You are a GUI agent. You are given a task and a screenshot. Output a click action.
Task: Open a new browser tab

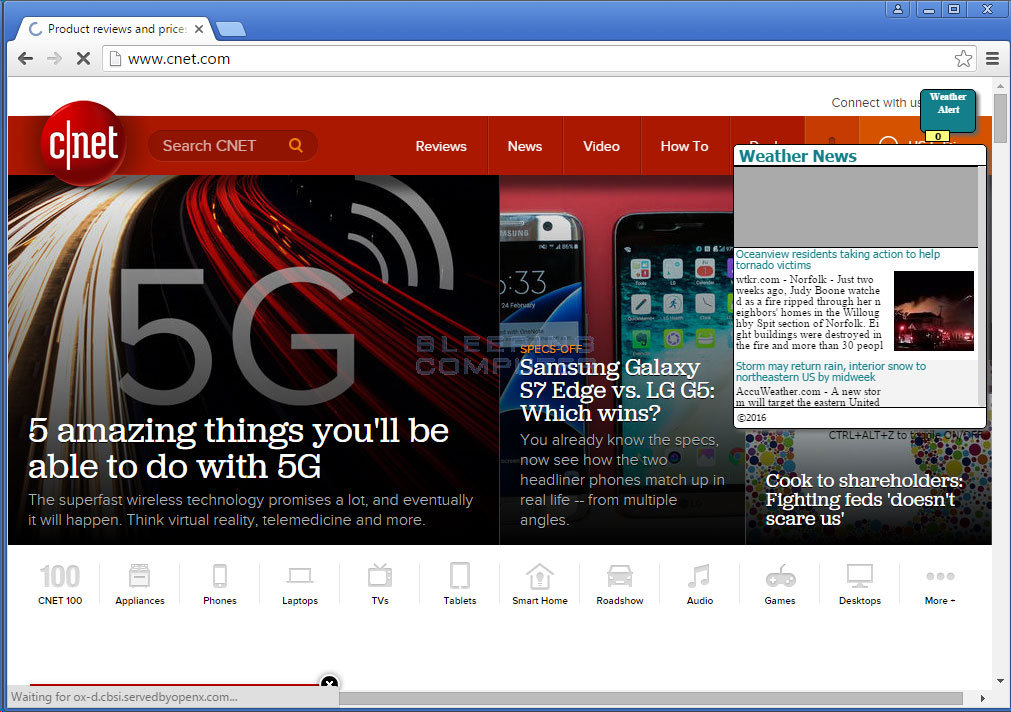[231, 29]
